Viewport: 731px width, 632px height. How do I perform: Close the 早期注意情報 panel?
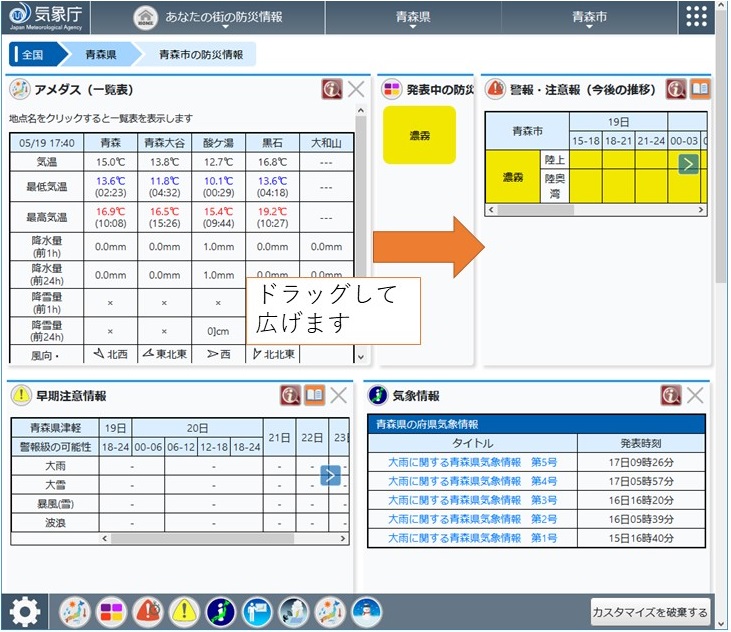tap(338, 396)
